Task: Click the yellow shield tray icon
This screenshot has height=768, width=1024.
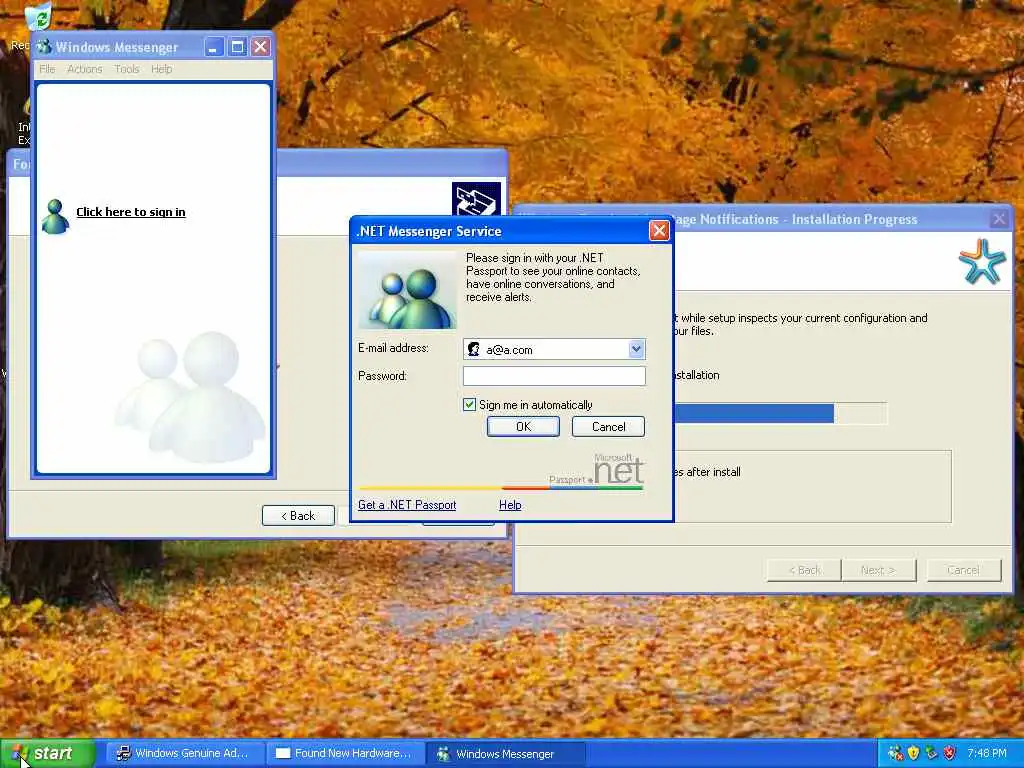Action: [913, 753]
